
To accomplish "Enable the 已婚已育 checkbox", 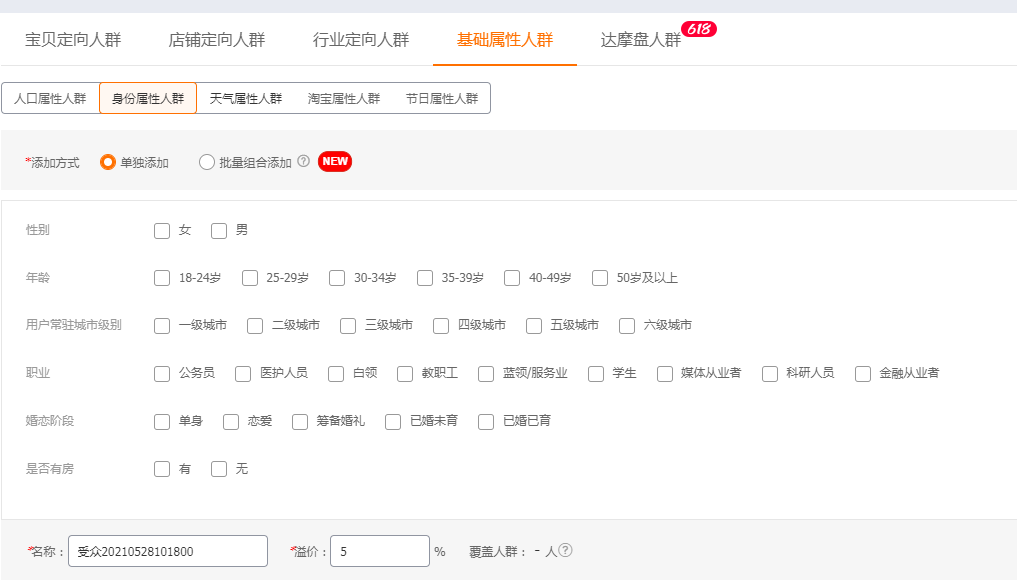I will [486, 422].
